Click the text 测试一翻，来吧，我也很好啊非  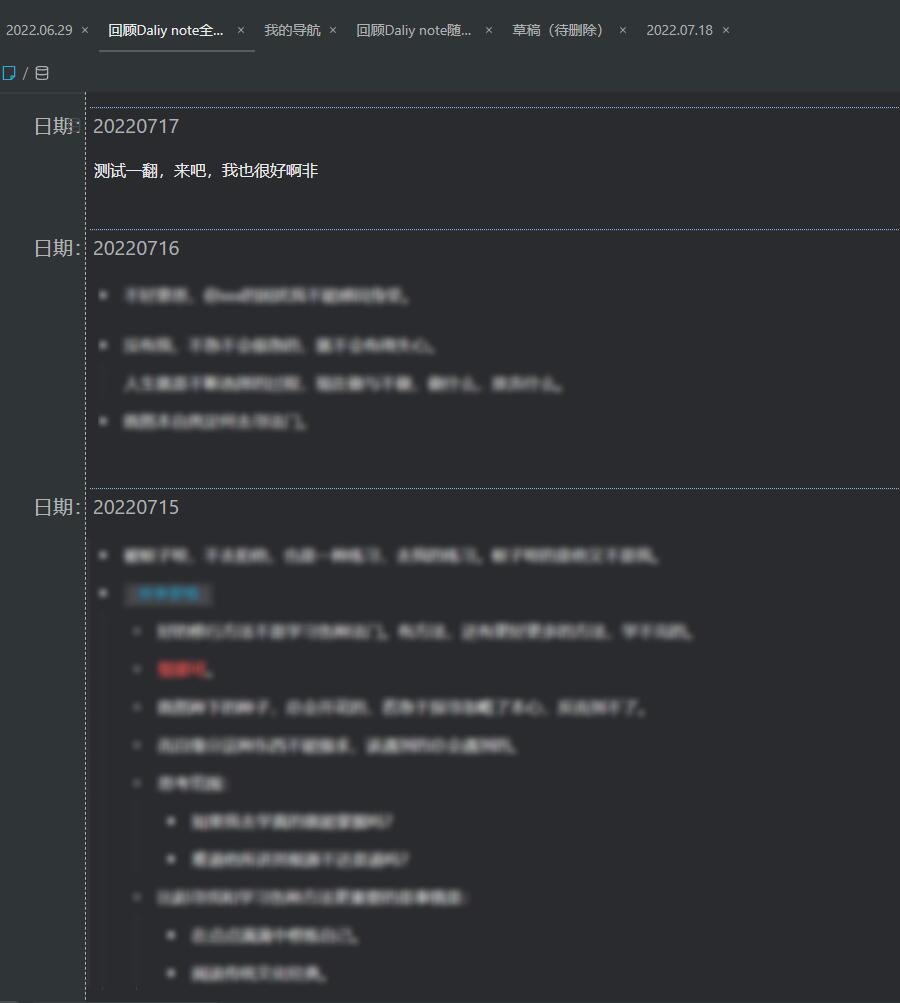[206, 171]
